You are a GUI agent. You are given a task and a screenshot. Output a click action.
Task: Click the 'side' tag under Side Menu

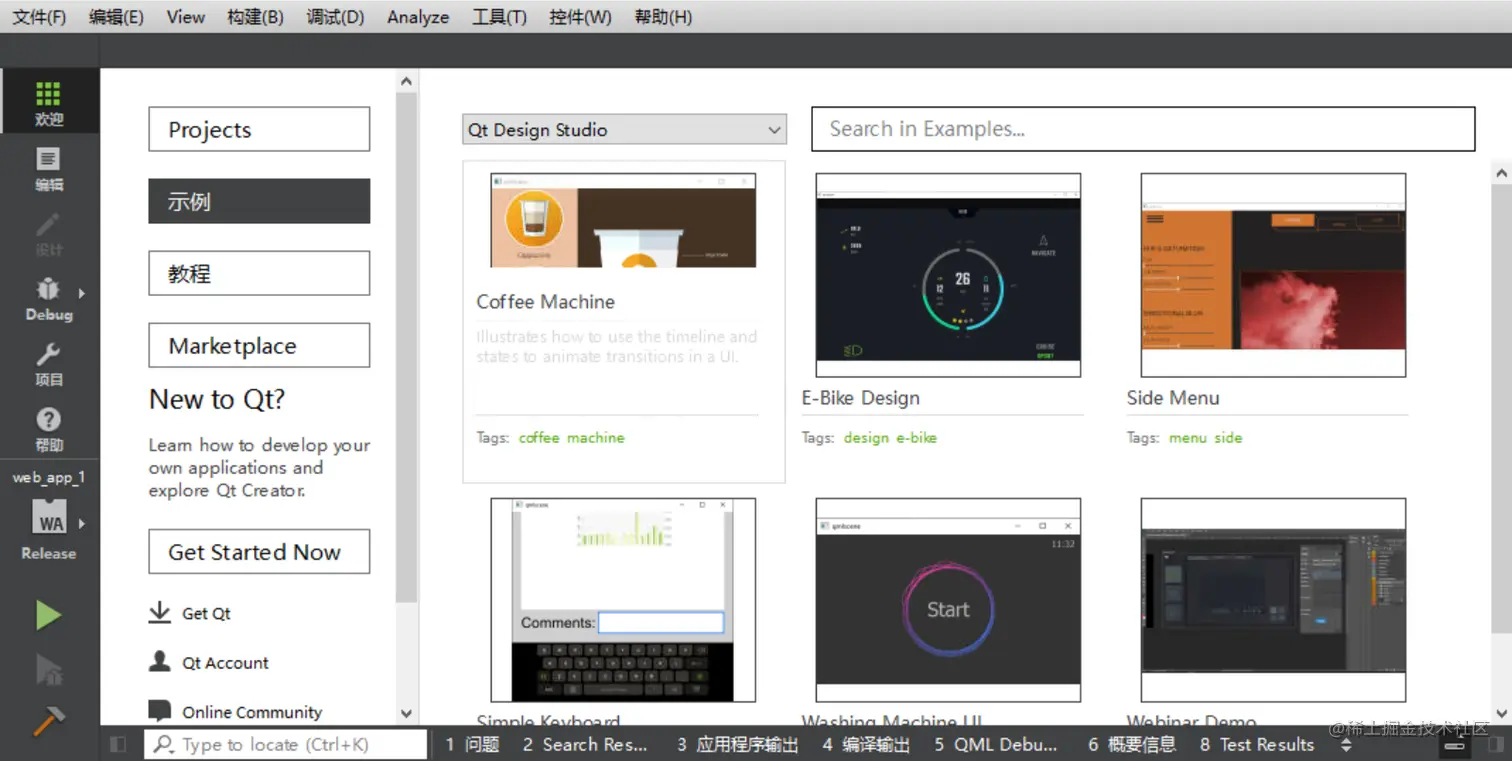click(x=1228, y=437)
